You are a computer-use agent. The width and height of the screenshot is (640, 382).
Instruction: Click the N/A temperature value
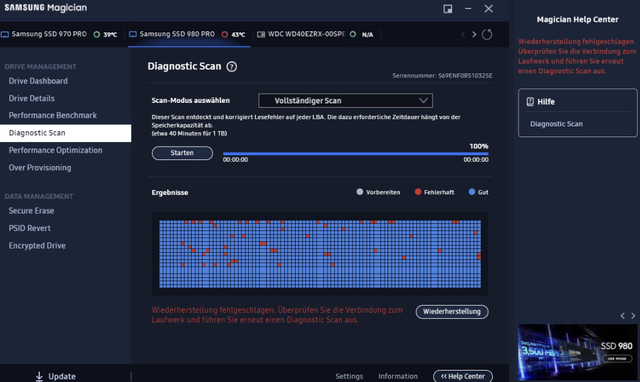pos(367,35)
